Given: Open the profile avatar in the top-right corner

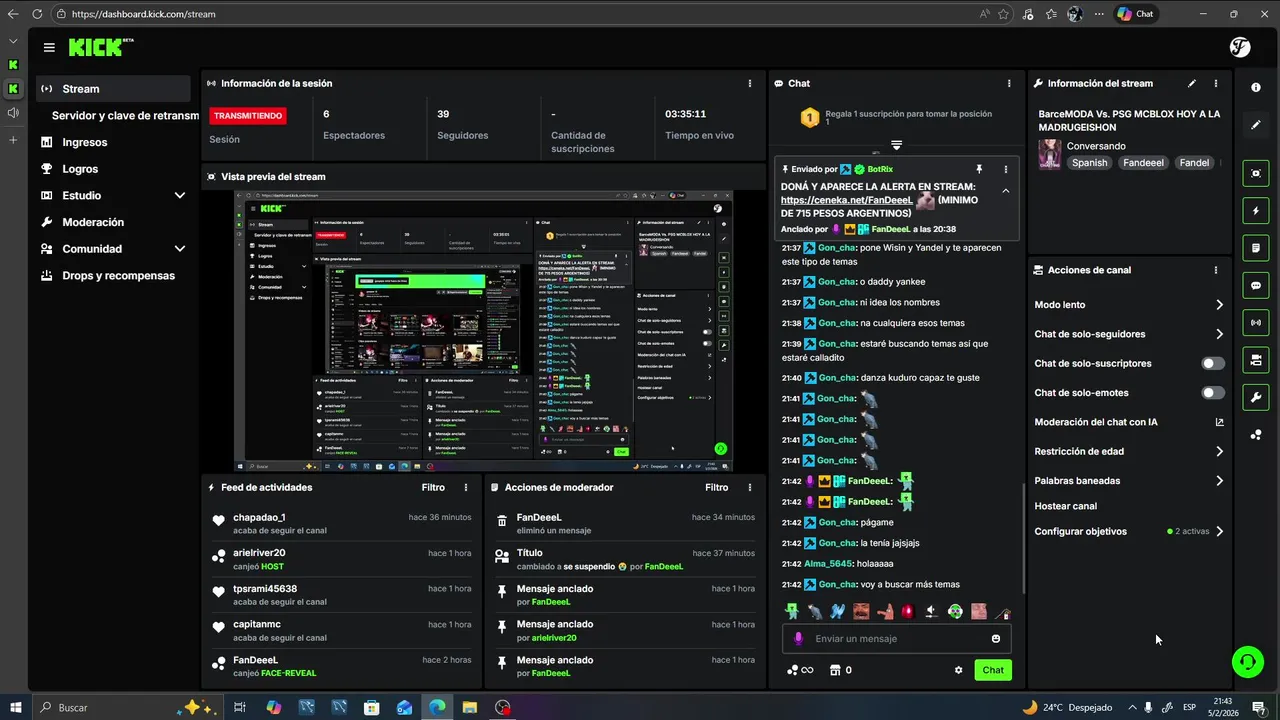Looking at the screenshot, I should click(x=1240, y=47).
